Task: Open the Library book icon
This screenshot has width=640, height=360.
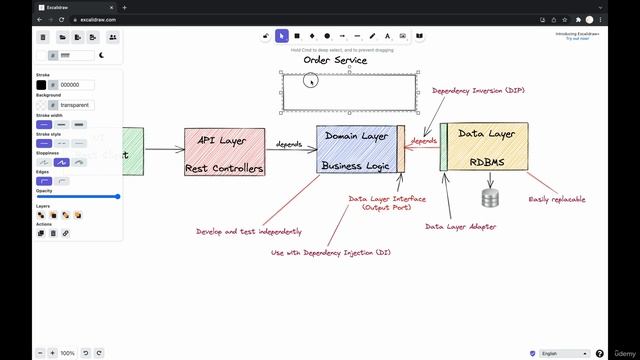Action: (x=419, y=36)
